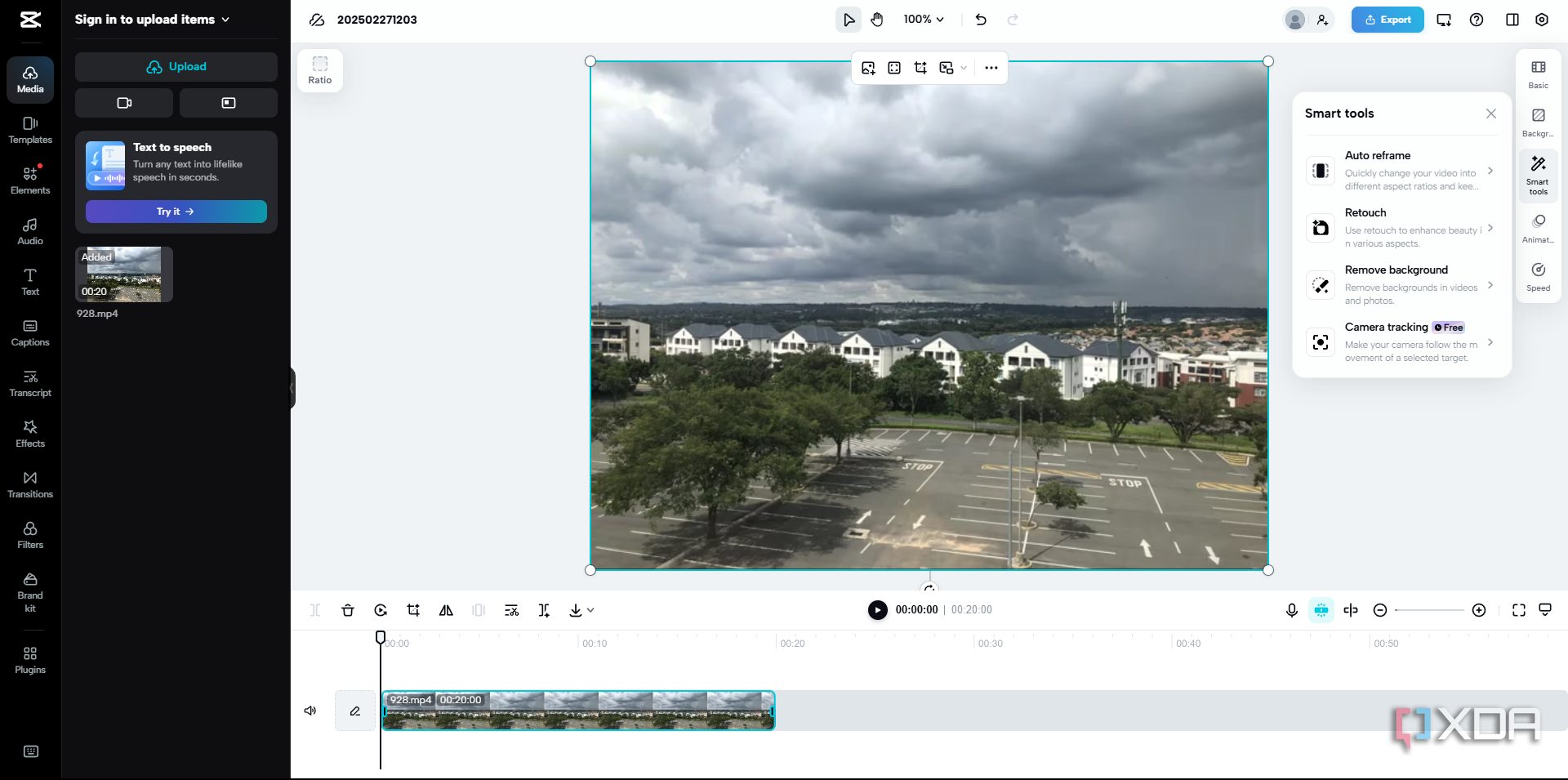Open the Effects sidebar panel
Image resolution: width=1568 pixels, height=780 pixels.
pos(30,434)
